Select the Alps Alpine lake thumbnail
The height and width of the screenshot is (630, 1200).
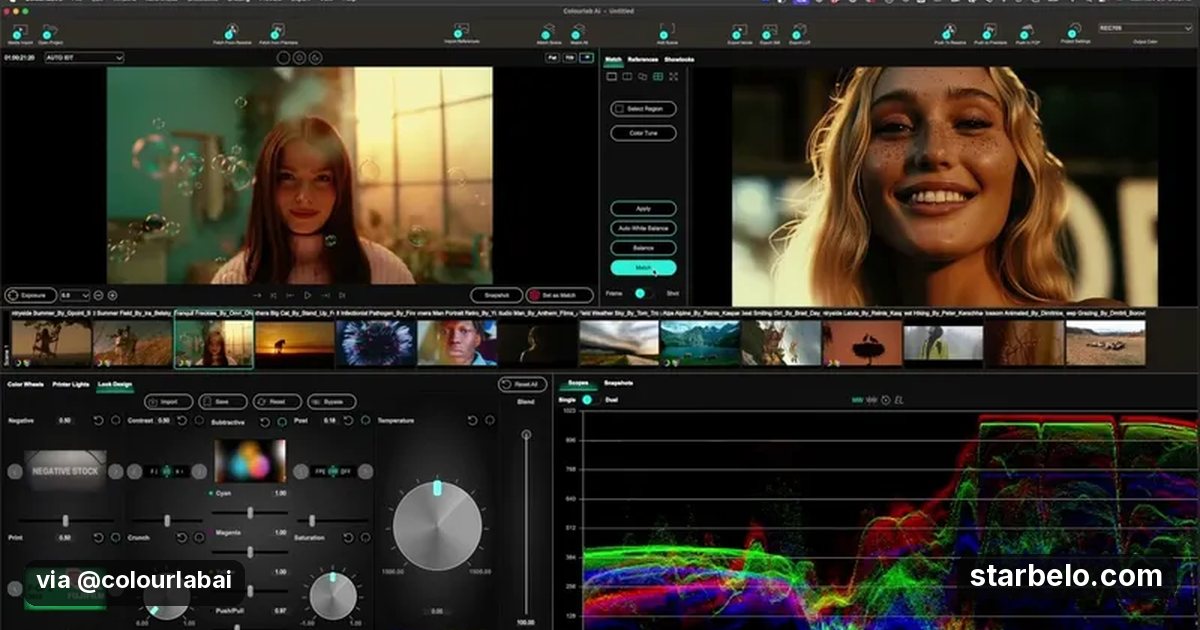(699, 342)
